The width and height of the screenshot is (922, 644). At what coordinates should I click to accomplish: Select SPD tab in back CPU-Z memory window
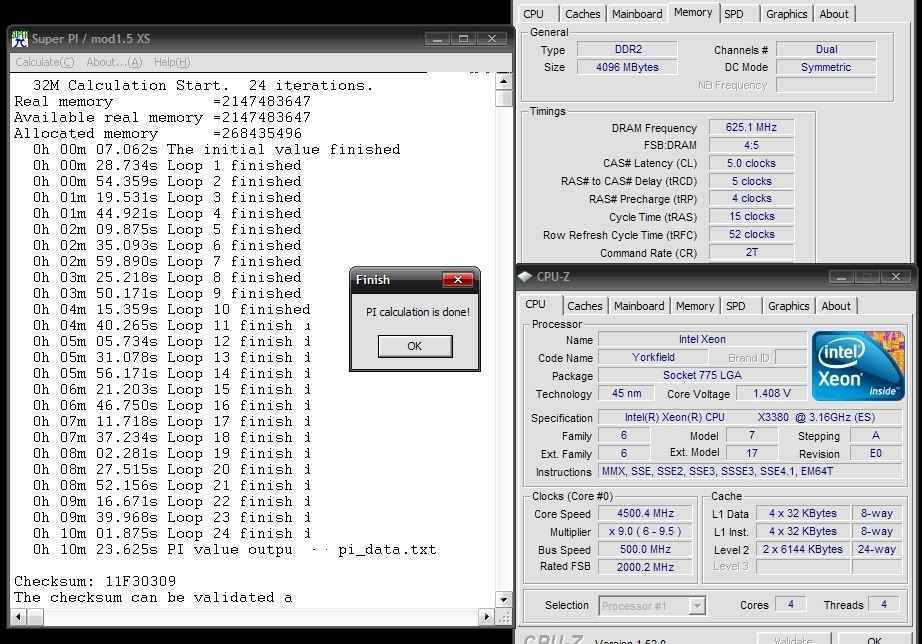733,14
